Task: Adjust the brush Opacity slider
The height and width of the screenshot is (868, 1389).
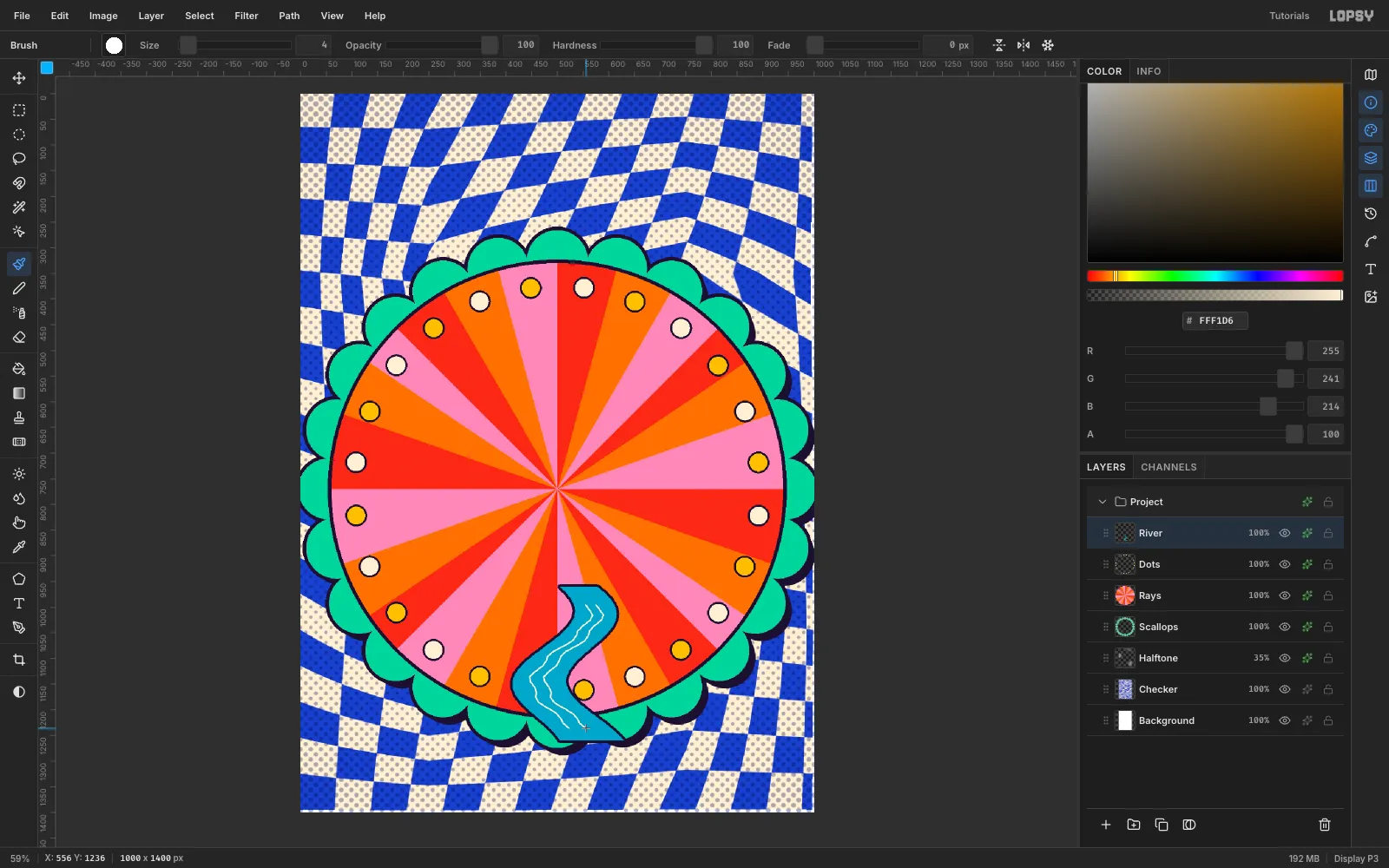Action: click(x=443, y=45)
